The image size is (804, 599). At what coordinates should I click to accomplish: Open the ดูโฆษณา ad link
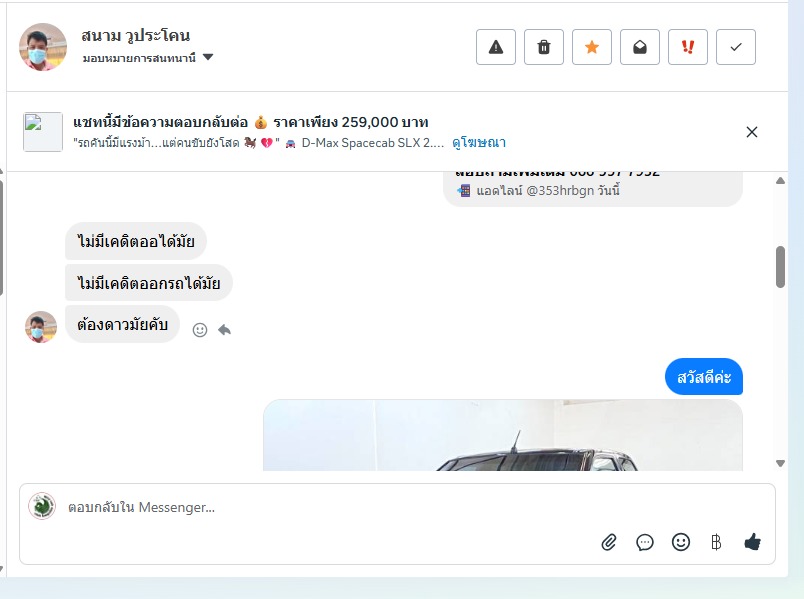tap(479, 143)
